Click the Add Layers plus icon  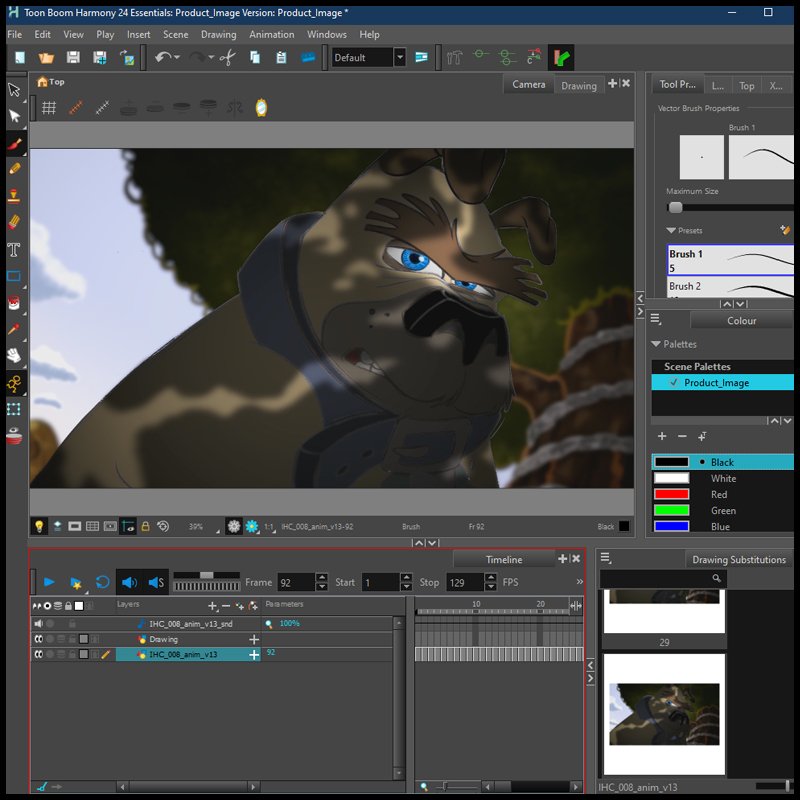click(213, 606)
